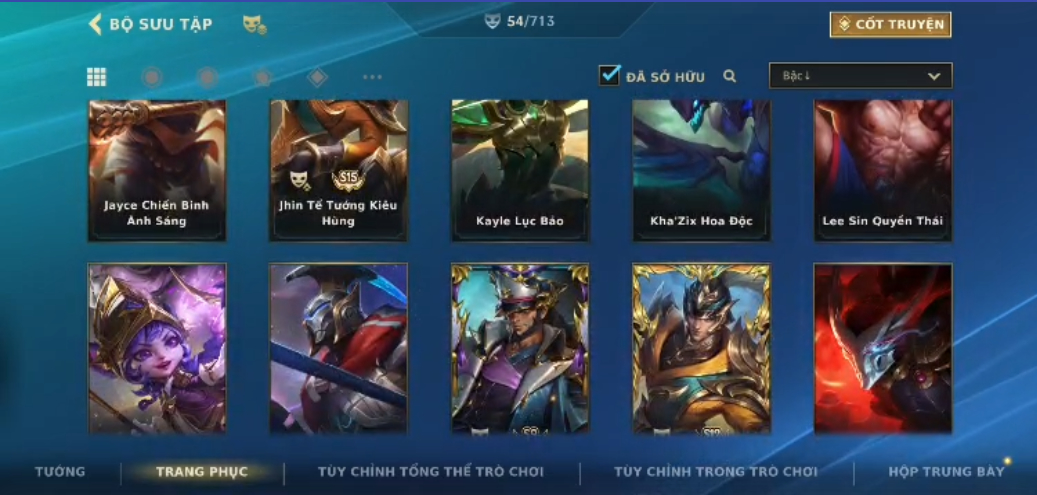This screenshot has width=1037, height=495.
Task: Open Tùy Chỉnh Tổng Thể Trò Chơi tab
Action: click(431, 472)
